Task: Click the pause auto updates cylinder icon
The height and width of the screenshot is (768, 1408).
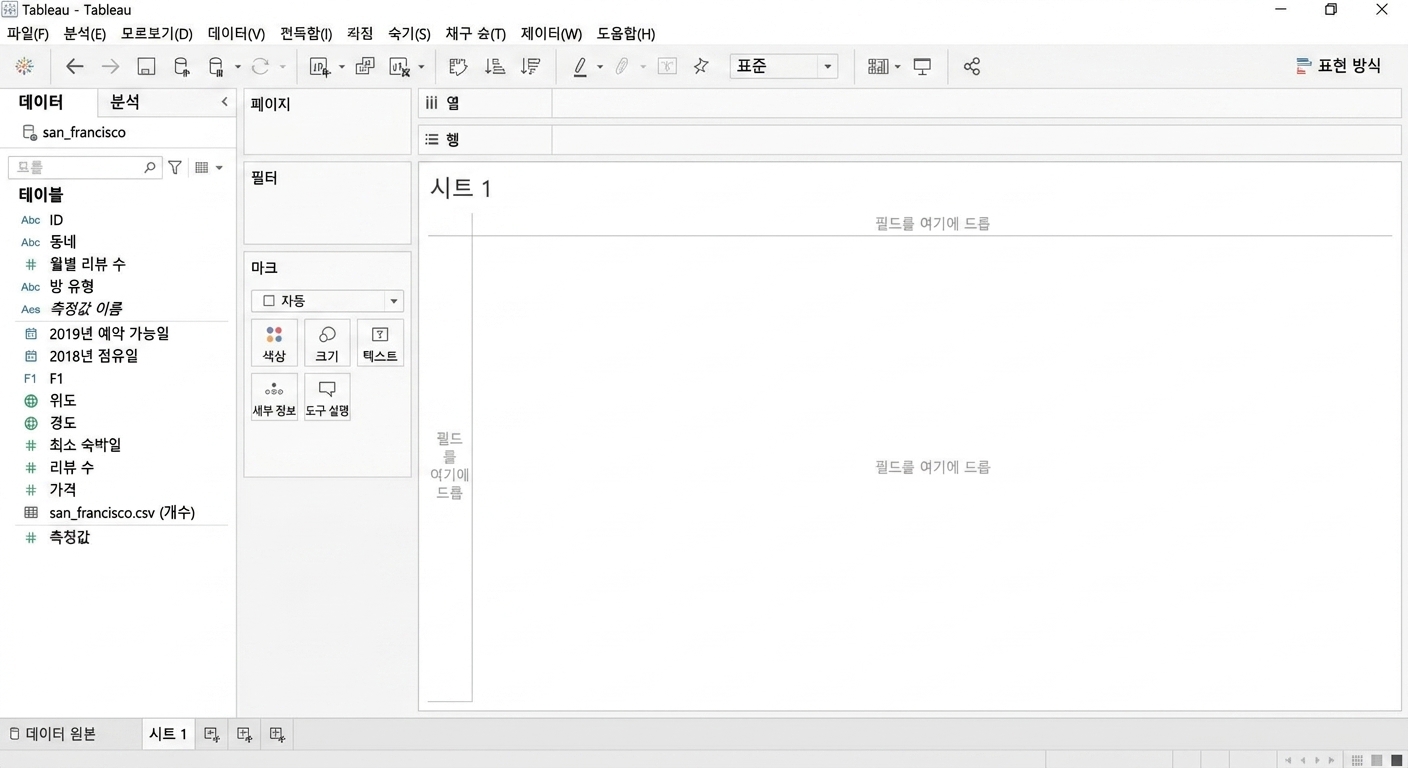Action: [215, 67]
